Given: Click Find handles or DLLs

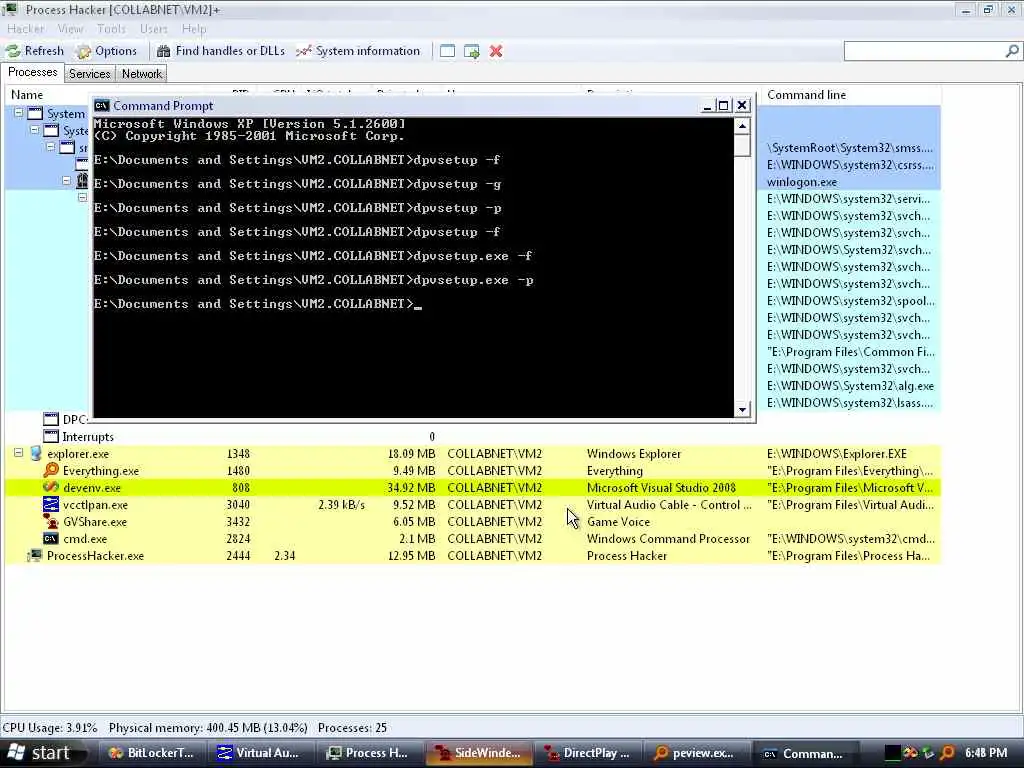Looking at the screenshot, I should (x=221, y=51).
